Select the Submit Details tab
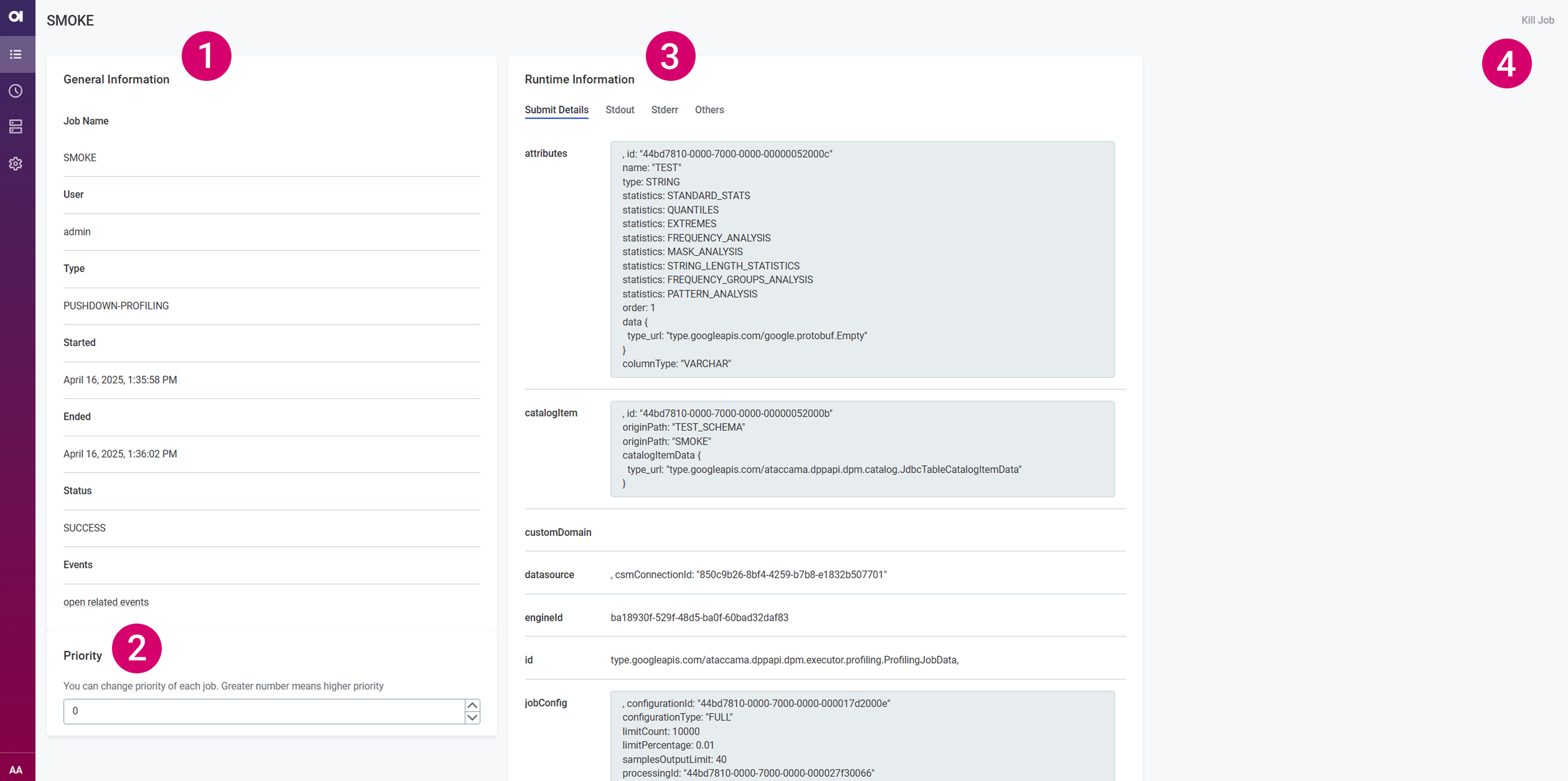The image size is (1568, 781). (556, 110)
